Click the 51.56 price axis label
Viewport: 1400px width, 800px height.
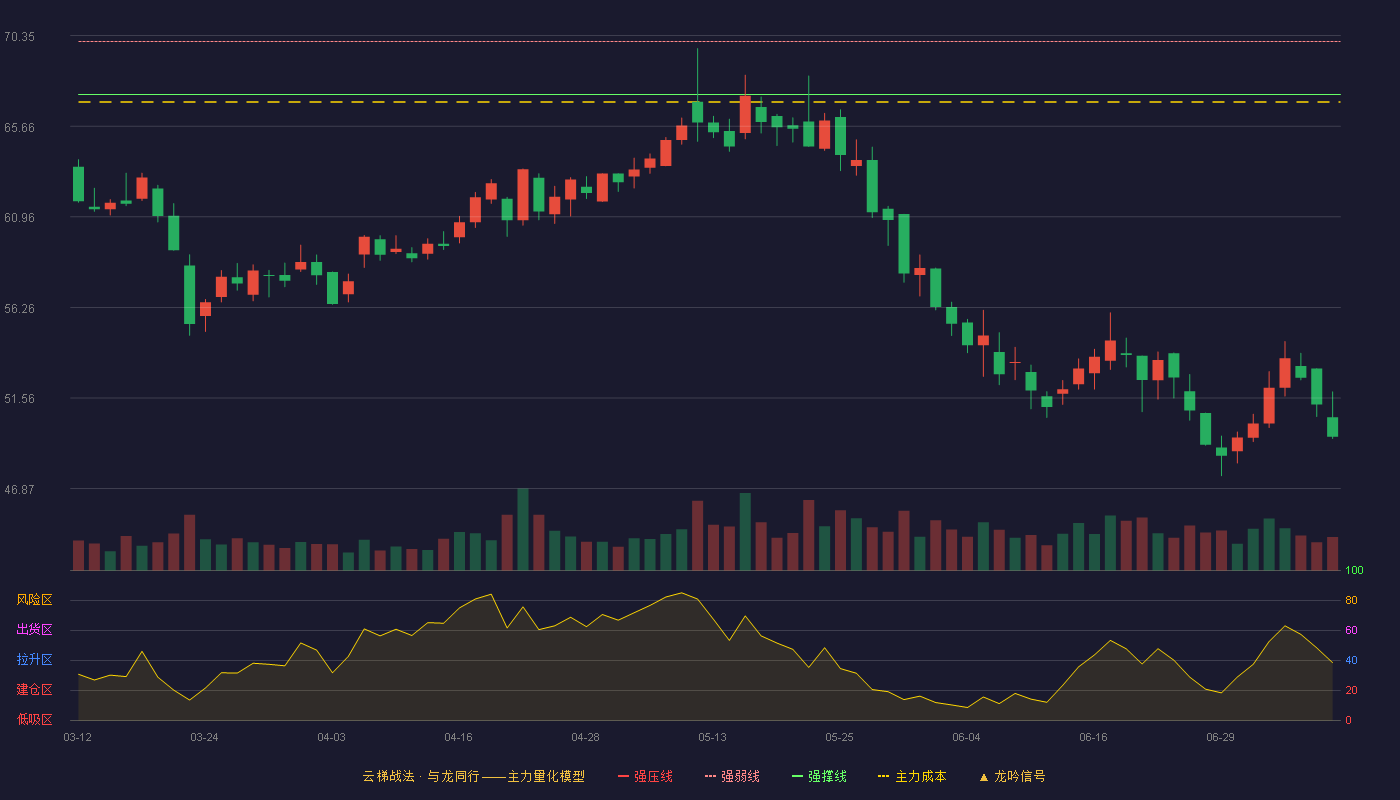(x=19, y=398)
